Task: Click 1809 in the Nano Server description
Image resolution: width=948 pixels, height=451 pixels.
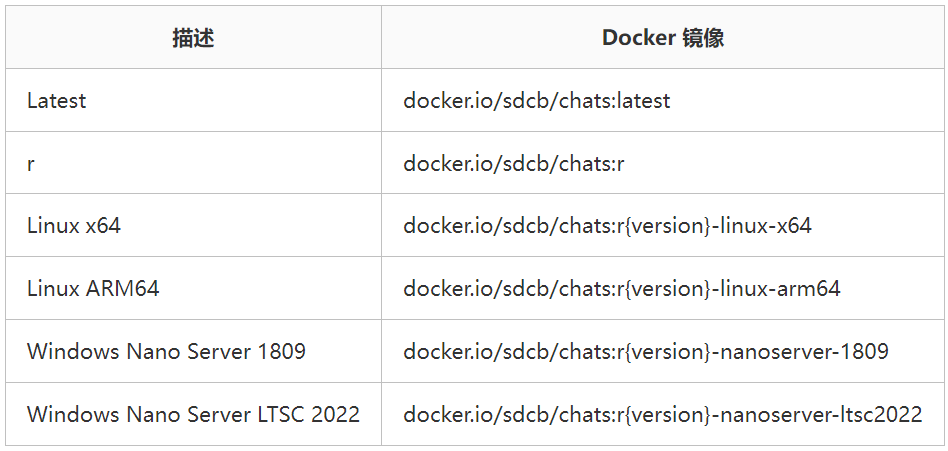Action: coord(280,352)
